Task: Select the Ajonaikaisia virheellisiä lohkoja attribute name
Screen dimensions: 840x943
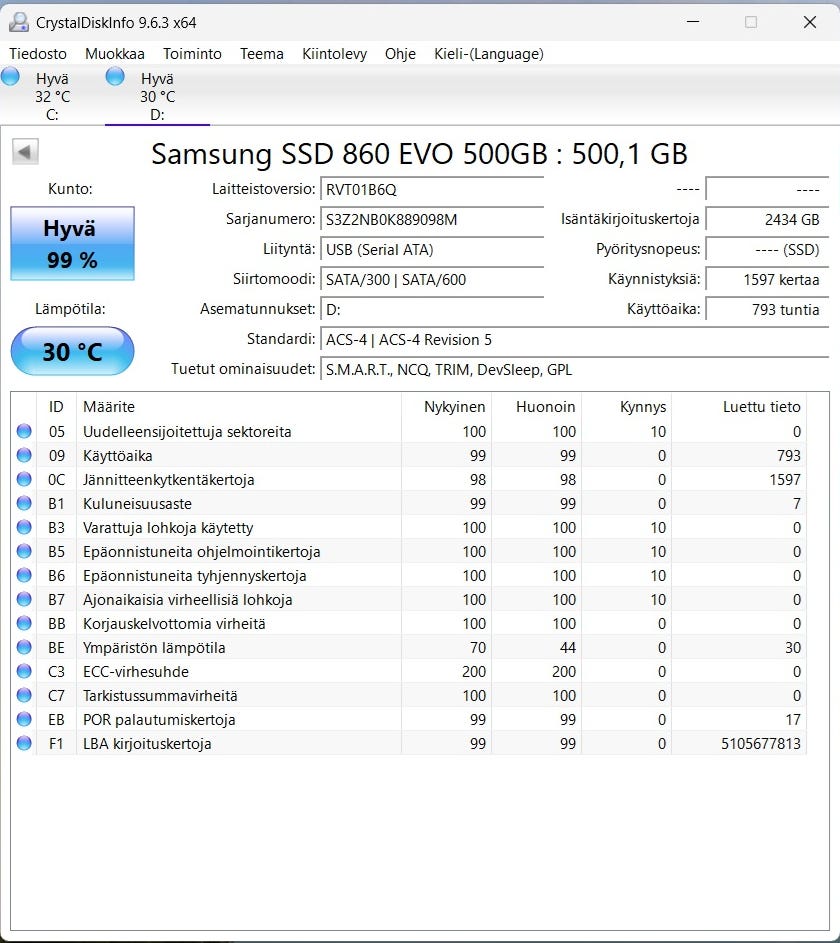Action: point(188,600)
